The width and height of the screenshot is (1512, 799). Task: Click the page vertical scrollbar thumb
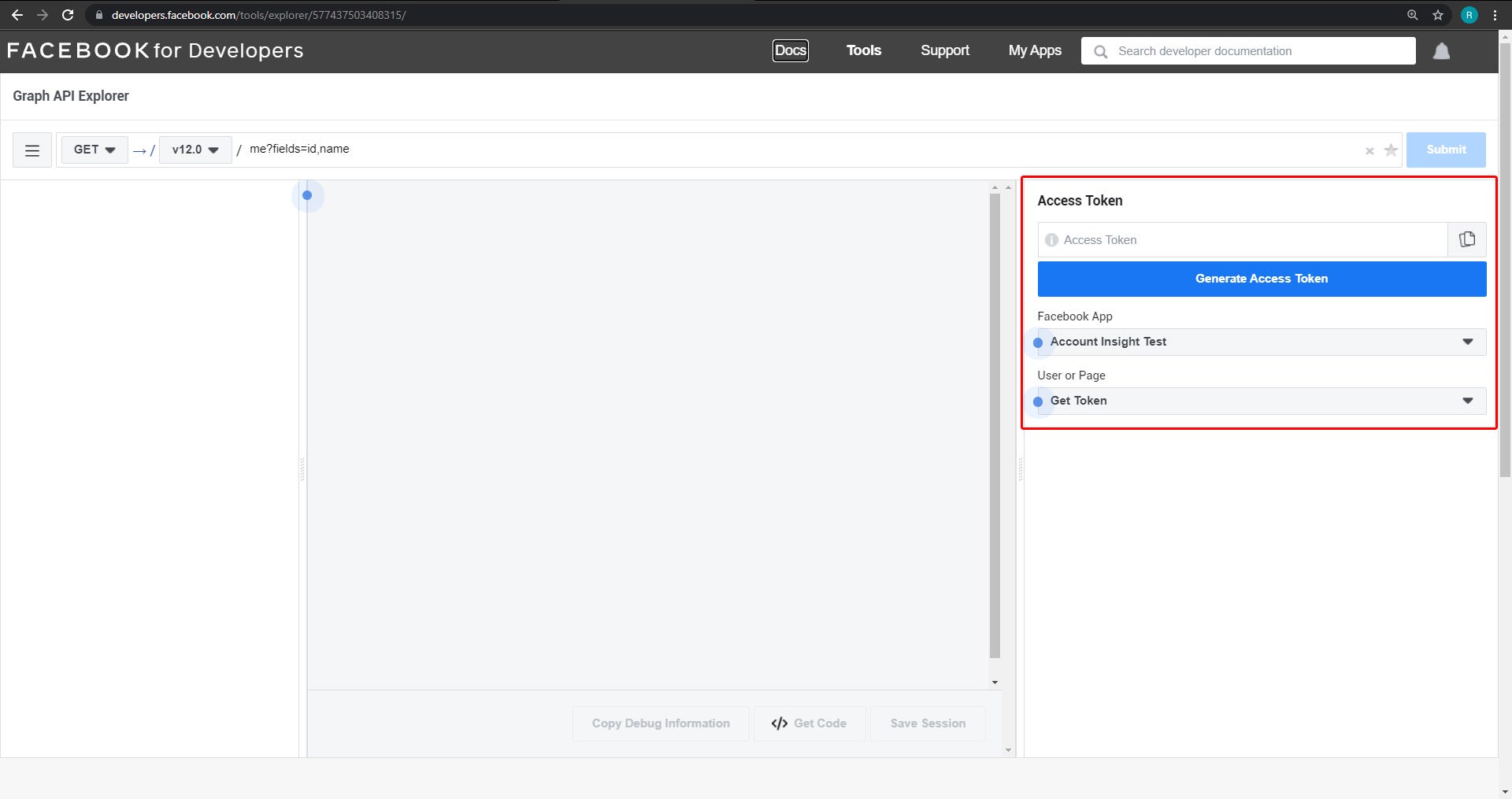tap(1505, 260)
